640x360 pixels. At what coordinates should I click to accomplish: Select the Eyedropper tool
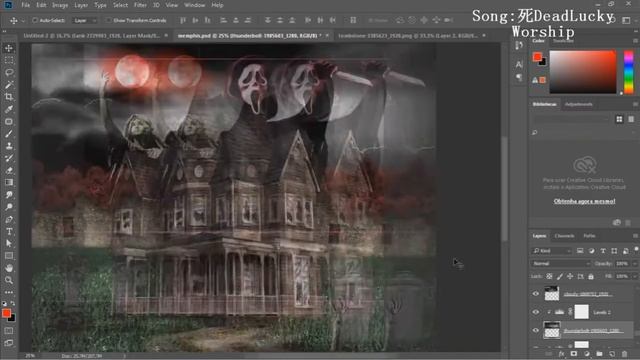click(x=9, y=109)
